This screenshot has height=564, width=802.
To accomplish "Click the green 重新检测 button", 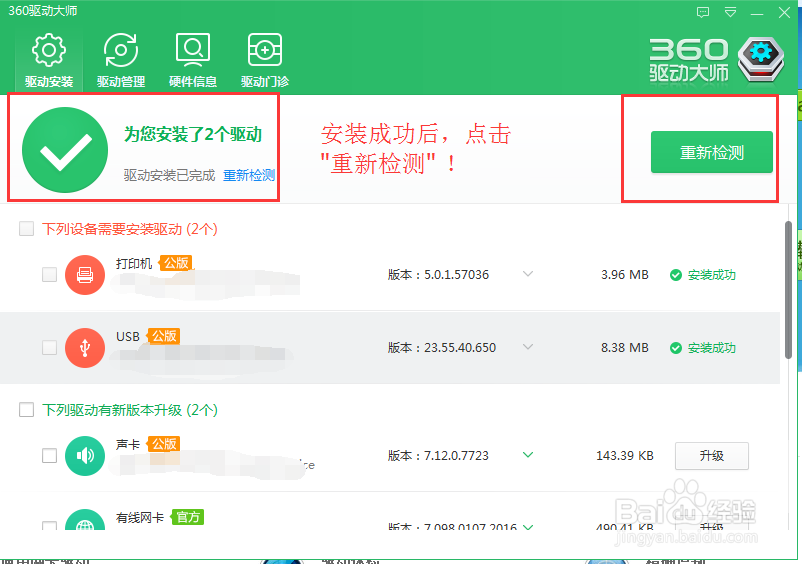I will coord(711,152).
